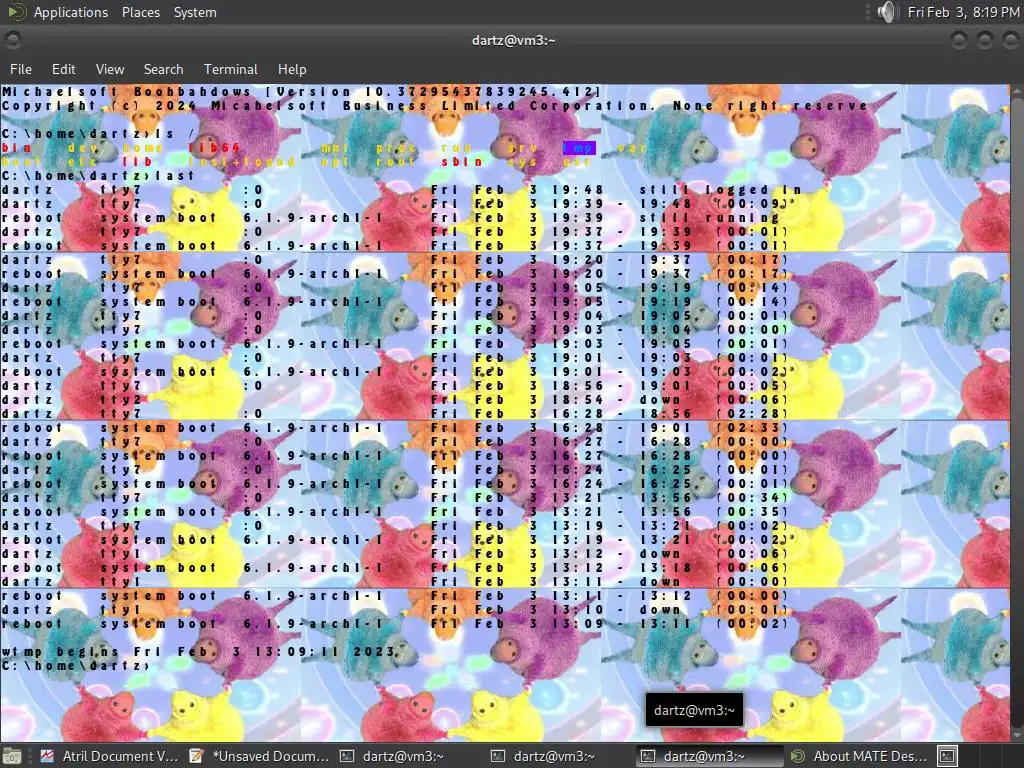The image size is (1024, 768).
Task: Click the show desktop icon in the bottom panel
Action: pos(12,756)
